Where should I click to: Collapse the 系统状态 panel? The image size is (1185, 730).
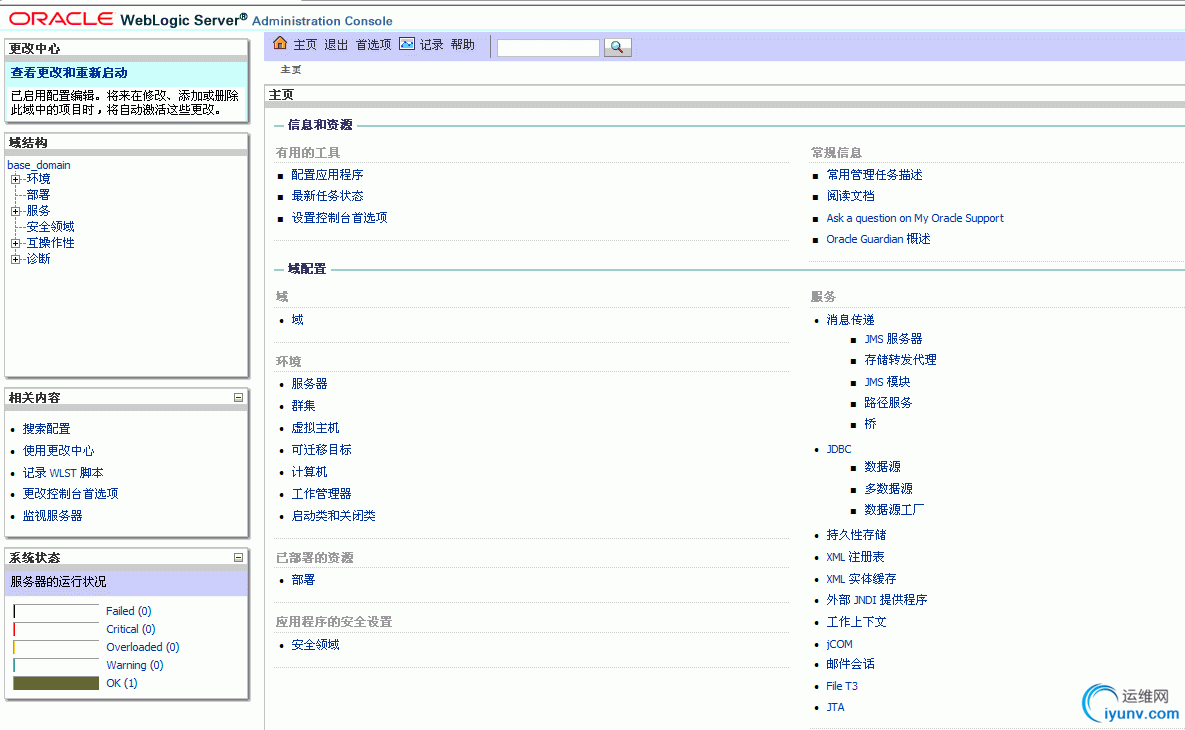(238, 558)
